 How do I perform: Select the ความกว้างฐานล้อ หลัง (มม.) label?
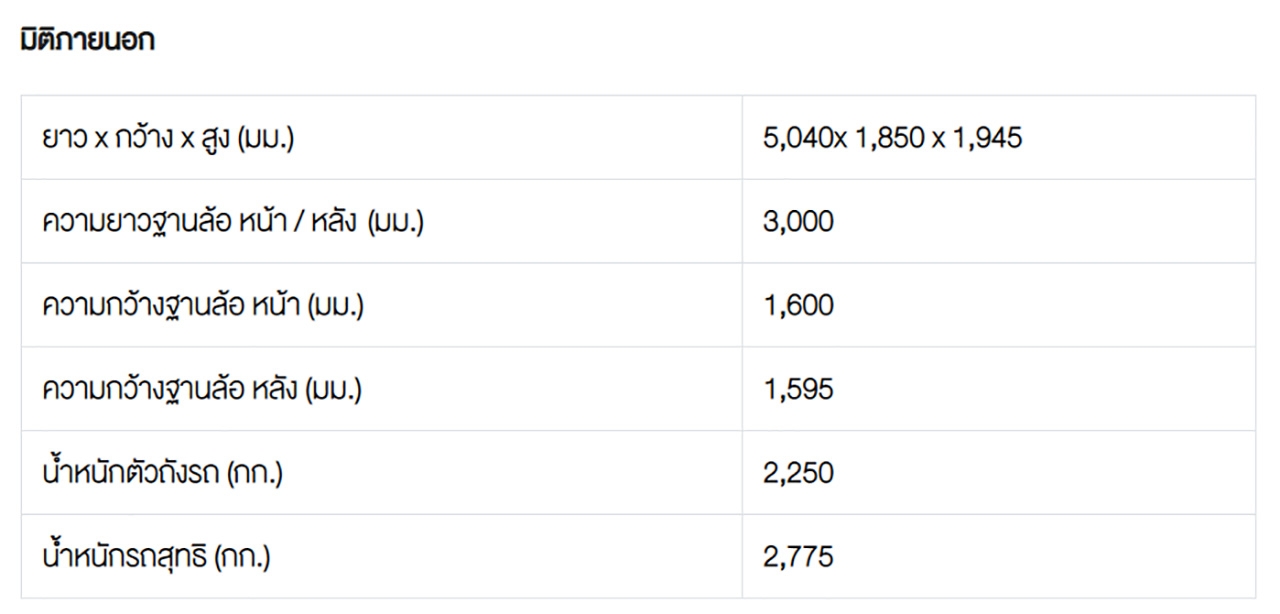pos(201,390)
